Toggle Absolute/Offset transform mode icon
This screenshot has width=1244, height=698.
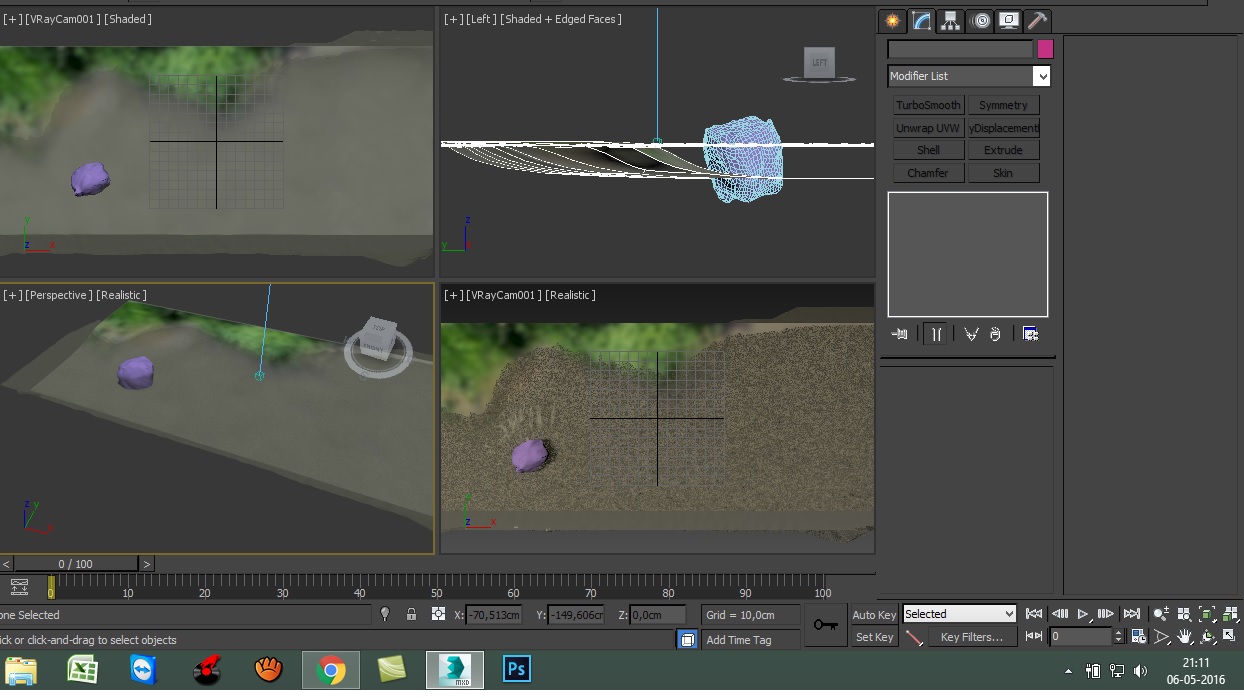438,615
